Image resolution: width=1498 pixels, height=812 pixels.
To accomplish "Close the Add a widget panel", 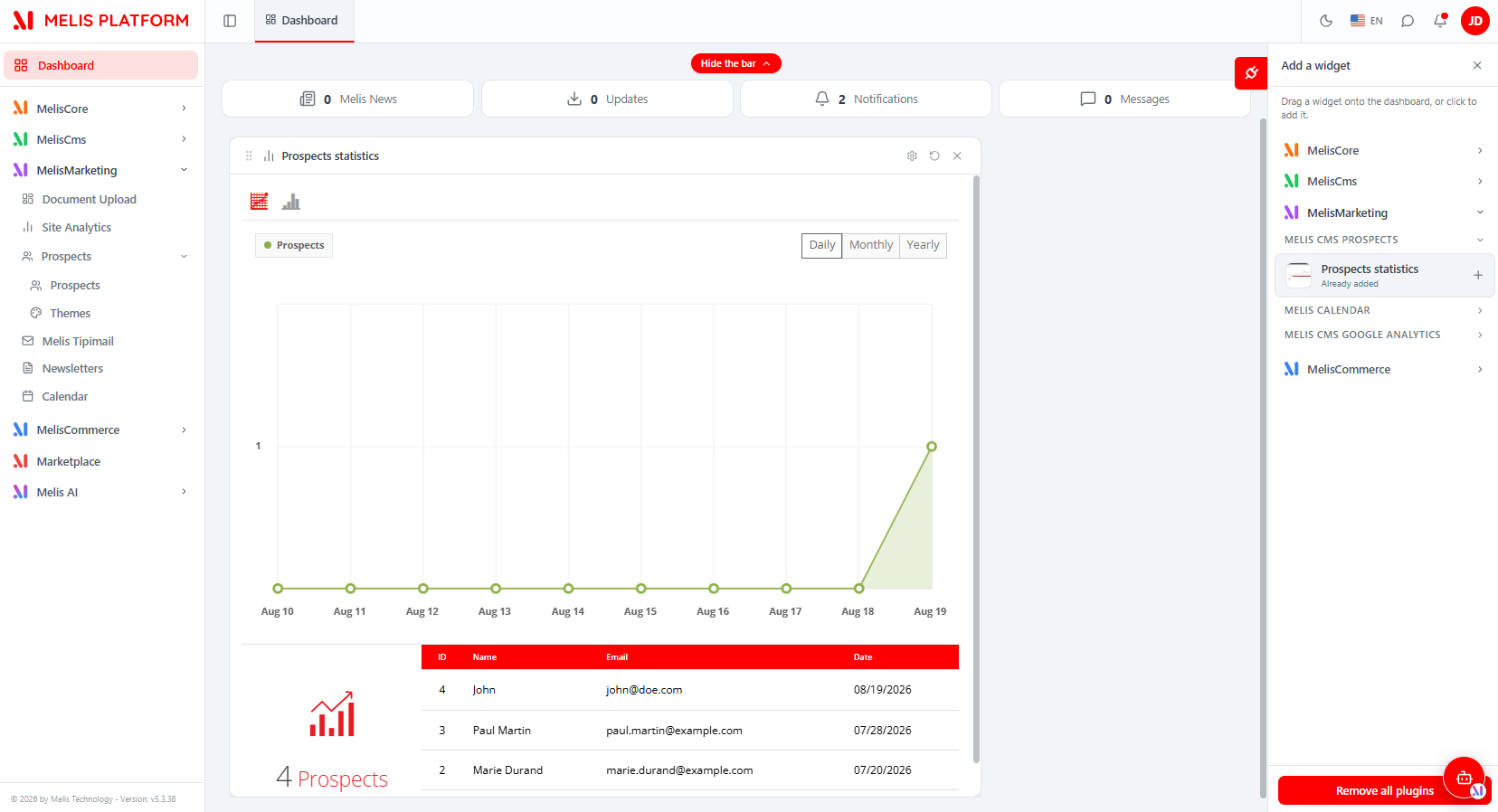I will point(1477,65).
